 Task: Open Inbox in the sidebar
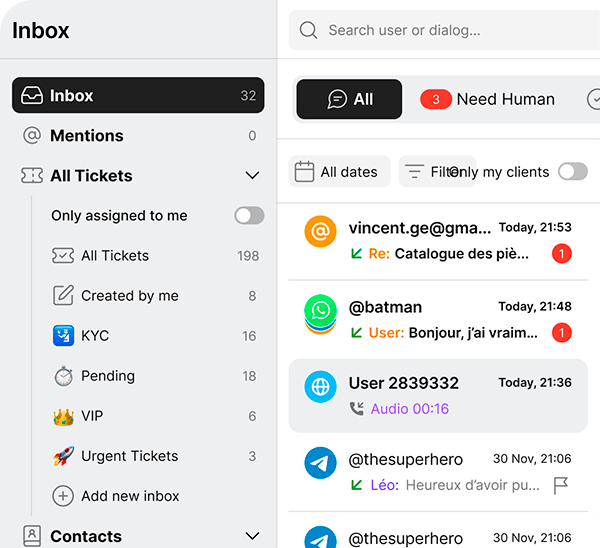[138, 95]
